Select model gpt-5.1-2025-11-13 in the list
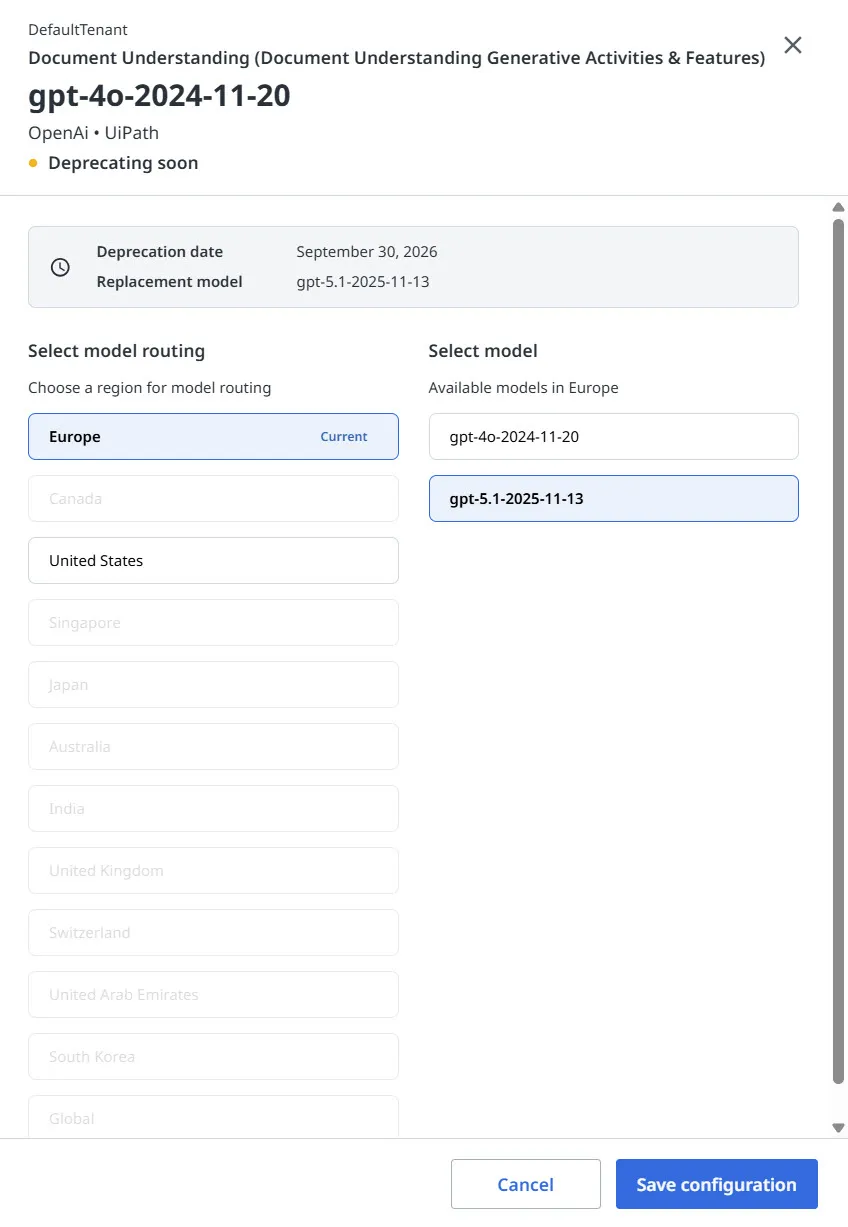Image resolution: width=848 pixels, height=1227 pixels. tap(614, 499)
